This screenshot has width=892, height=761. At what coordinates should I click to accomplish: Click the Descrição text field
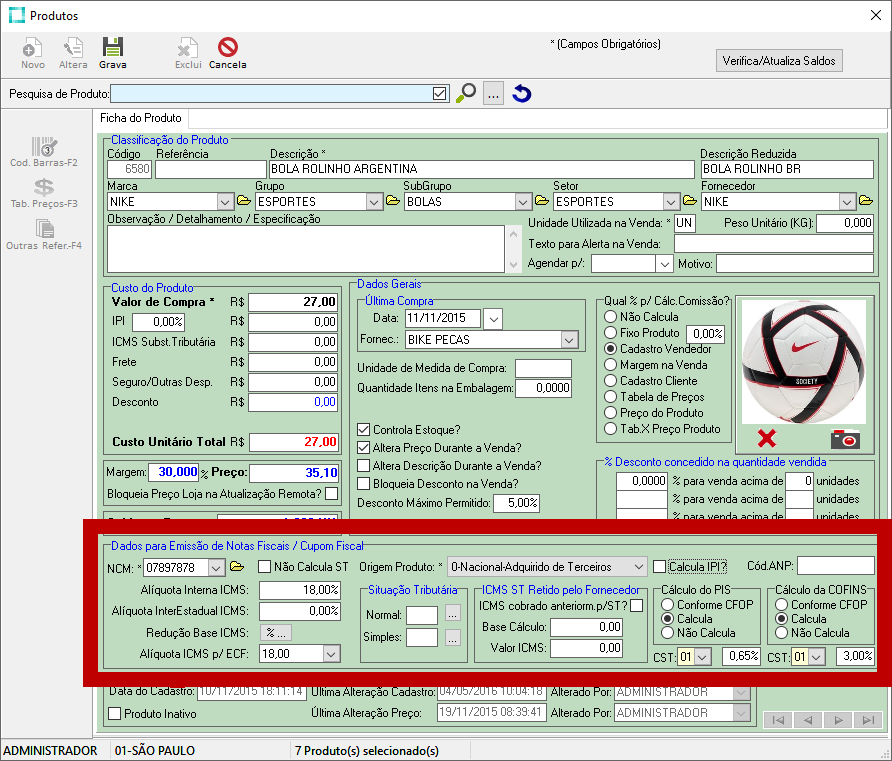click(x=481, y=169)
